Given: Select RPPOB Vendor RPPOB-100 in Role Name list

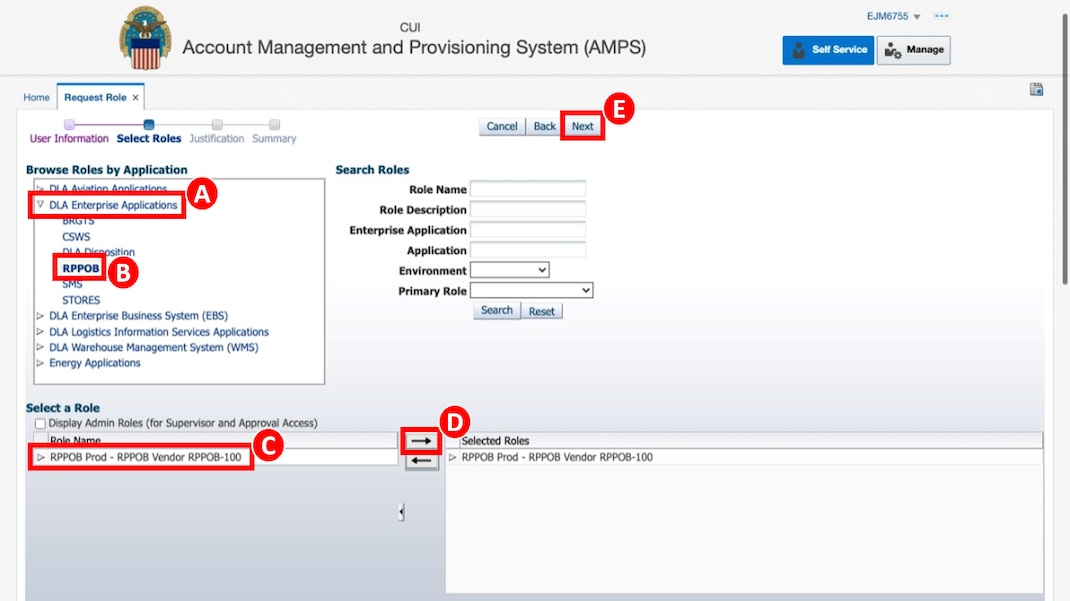Looking at the screenshot, I should point(145,457).
